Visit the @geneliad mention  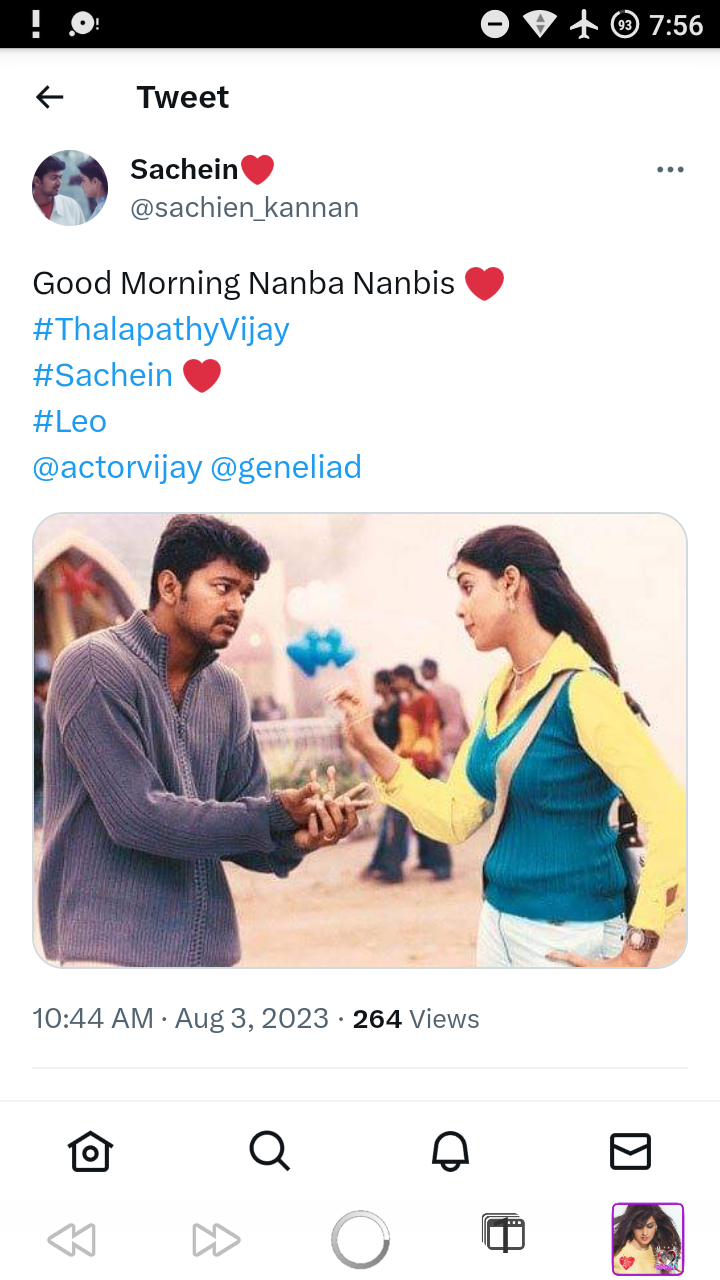tap(286, 467)
